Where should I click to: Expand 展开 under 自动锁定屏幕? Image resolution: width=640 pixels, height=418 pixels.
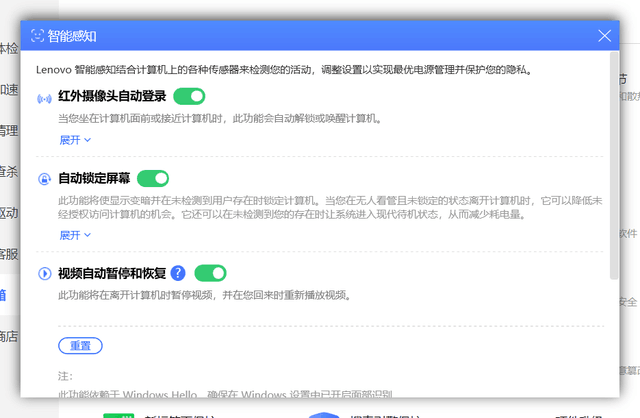75,235
